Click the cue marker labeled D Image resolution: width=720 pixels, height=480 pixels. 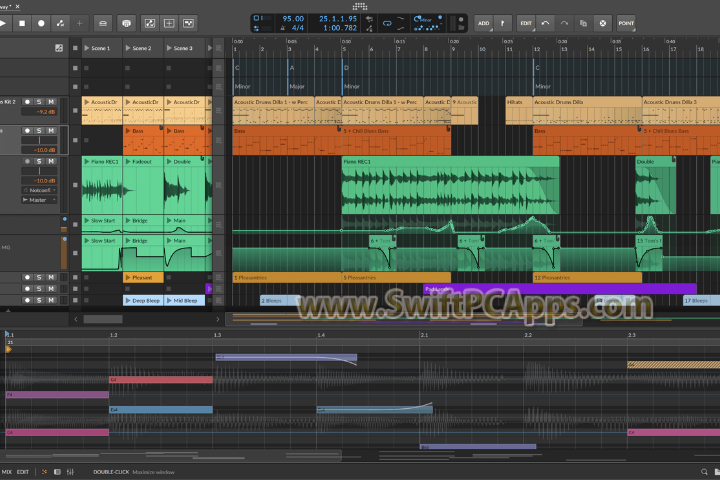pos(346,68)
